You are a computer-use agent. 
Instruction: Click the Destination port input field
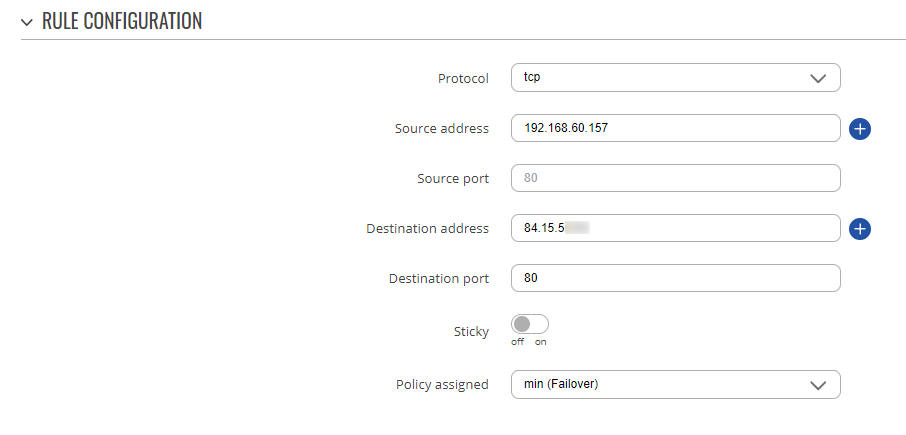tap(675, 278)
